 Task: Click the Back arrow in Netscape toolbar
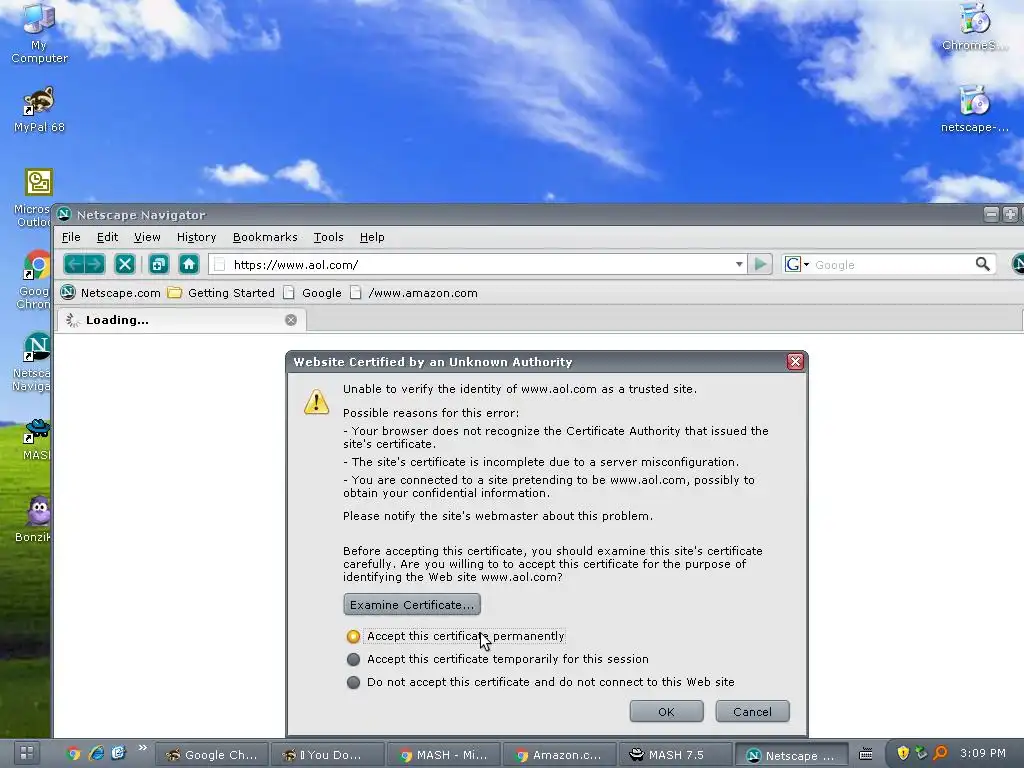tap(74, 264)
